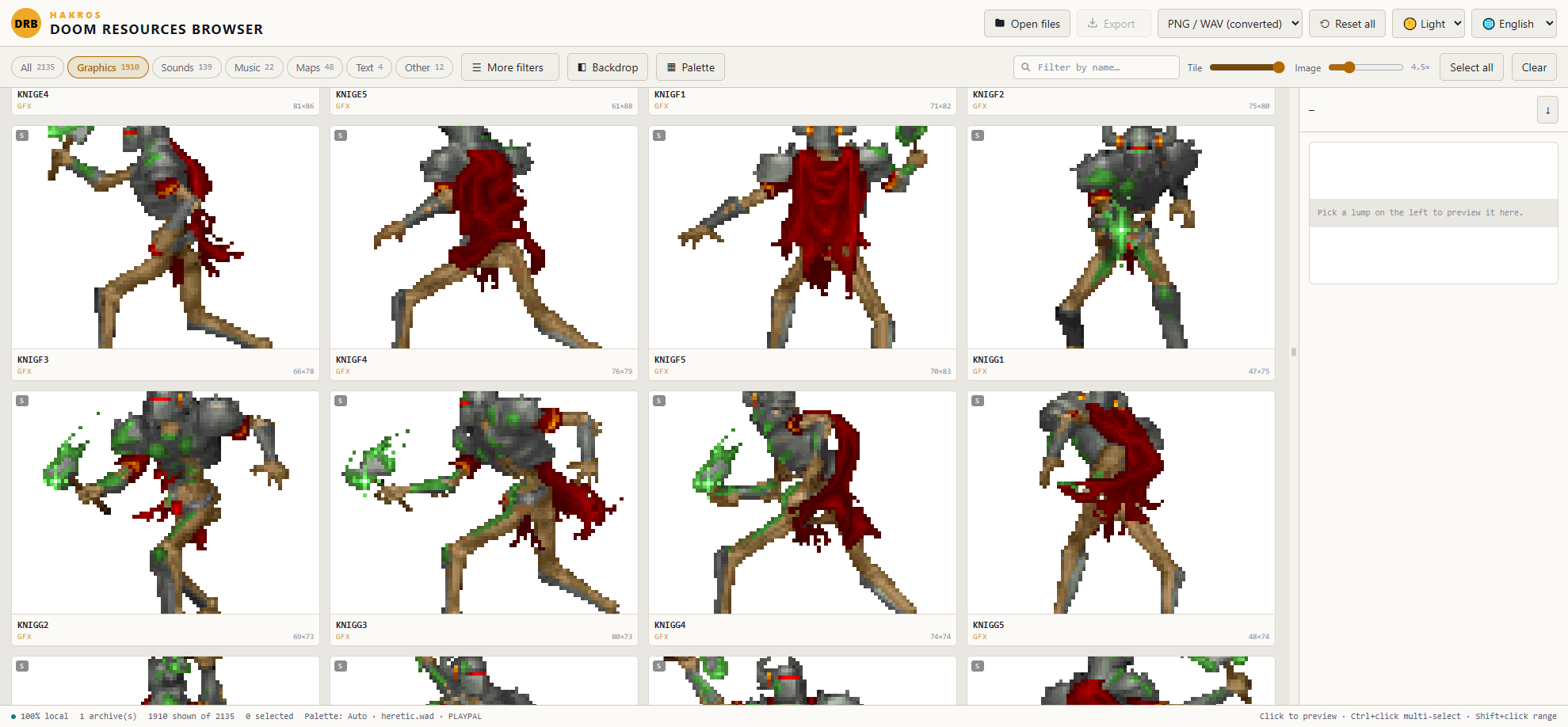Viewport: 1568px width, 727px height.
Task: Click the '1910 shown of 2135' status
Action: (x=191, y=716)
